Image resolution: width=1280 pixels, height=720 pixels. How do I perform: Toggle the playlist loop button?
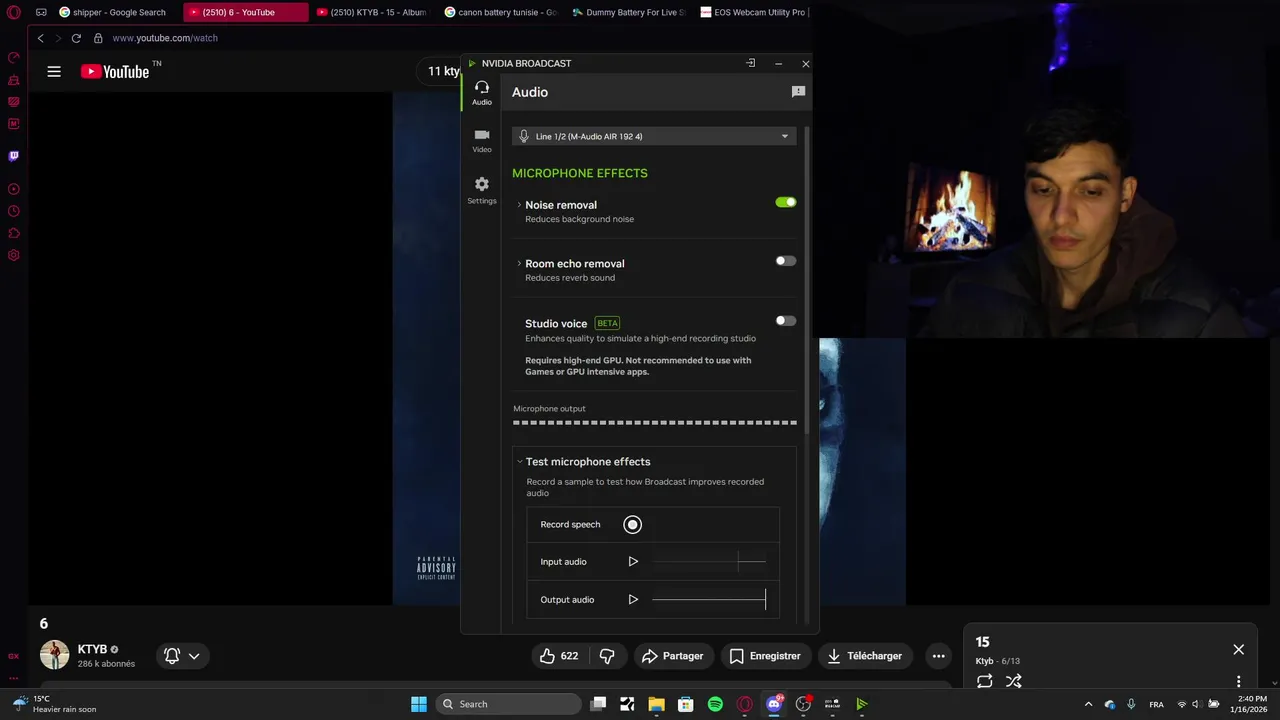(x=985, y=681)
